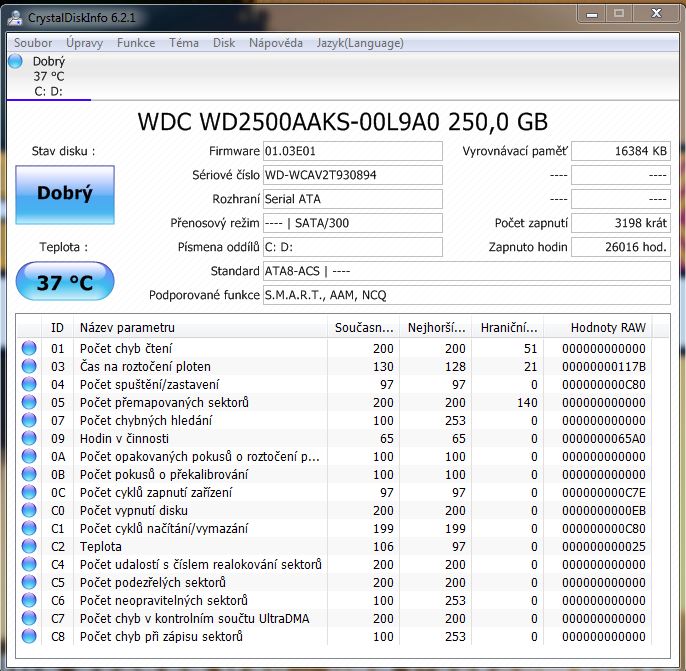
Task: Click the Sériové číslo field
Action: [x=352, y=175]
